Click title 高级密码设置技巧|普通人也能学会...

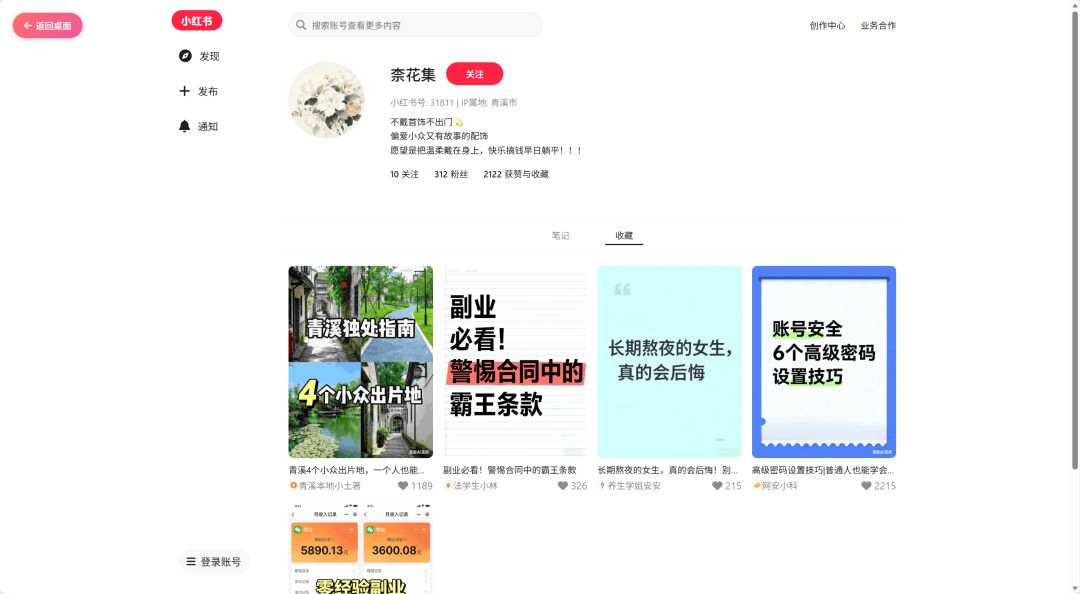click(x=823, y=470)
